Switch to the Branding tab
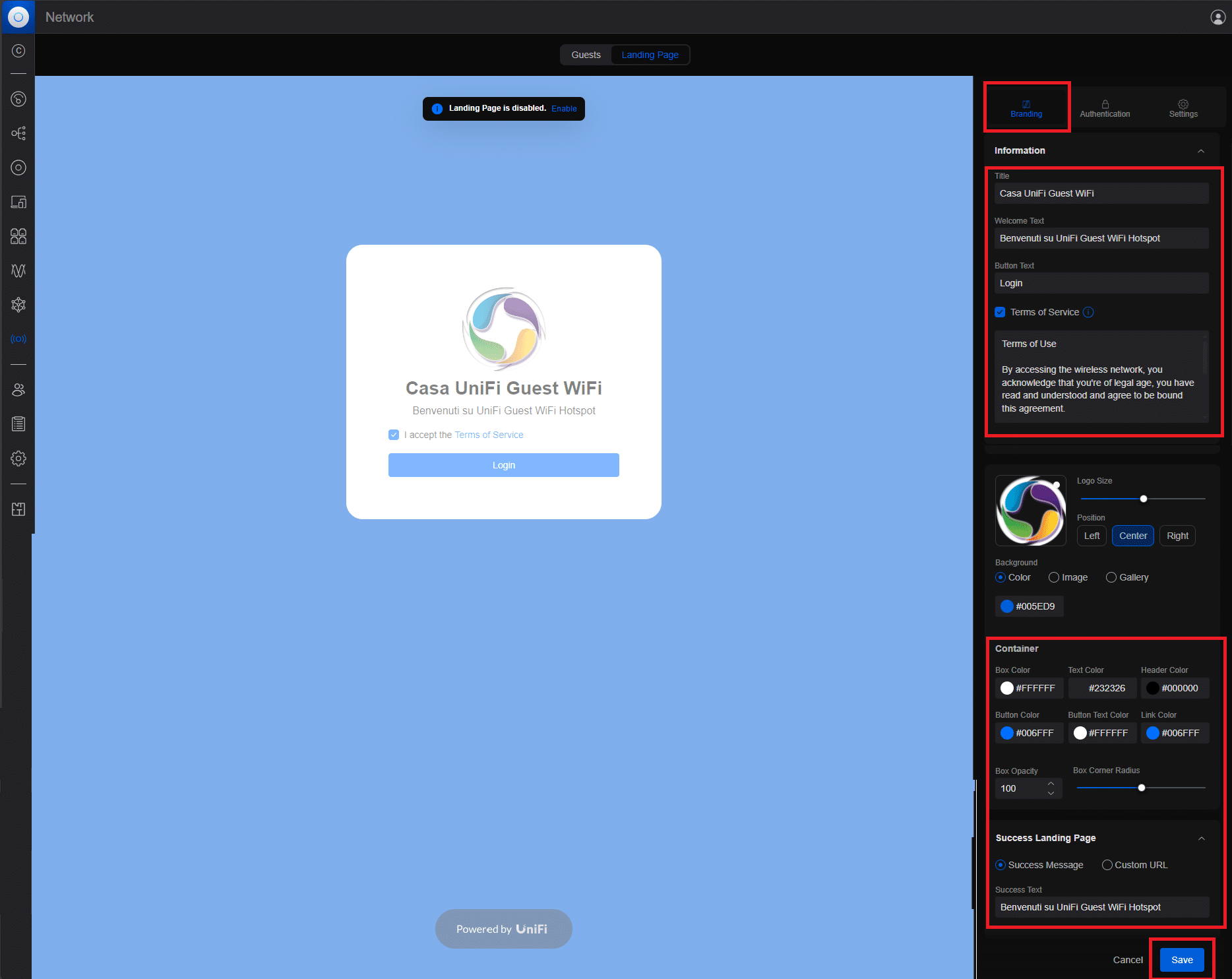 tap(1026, 108)
